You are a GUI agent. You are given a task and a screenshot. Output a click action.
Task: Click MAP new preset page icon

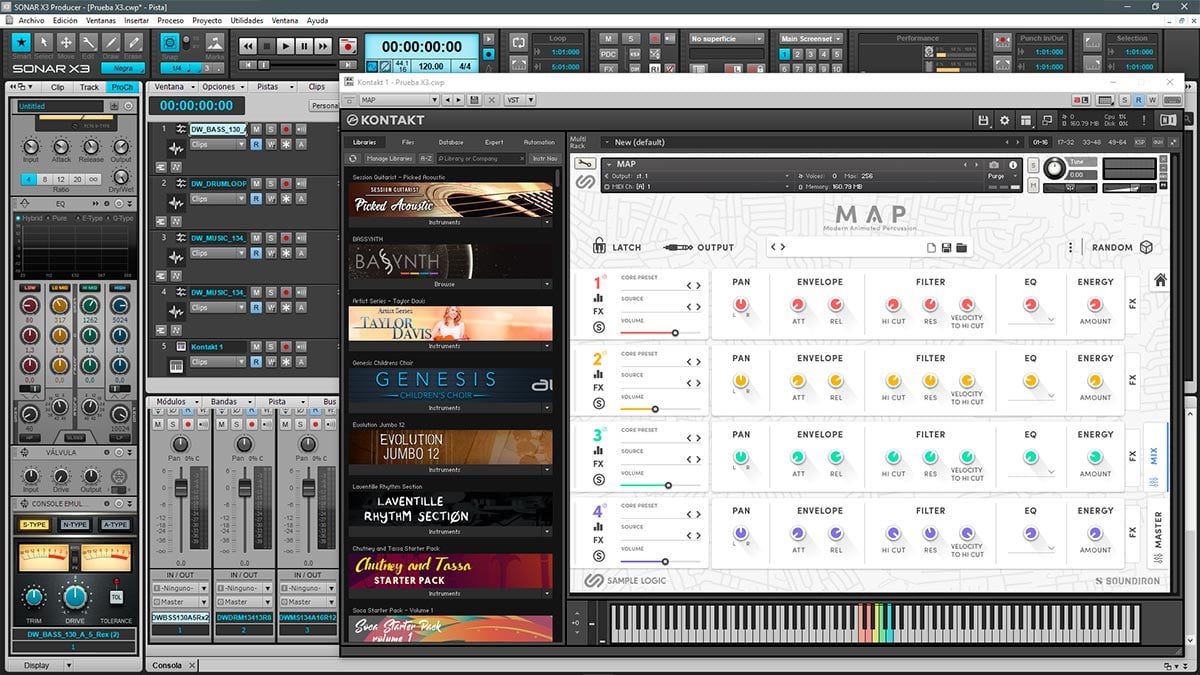[931, 248]
